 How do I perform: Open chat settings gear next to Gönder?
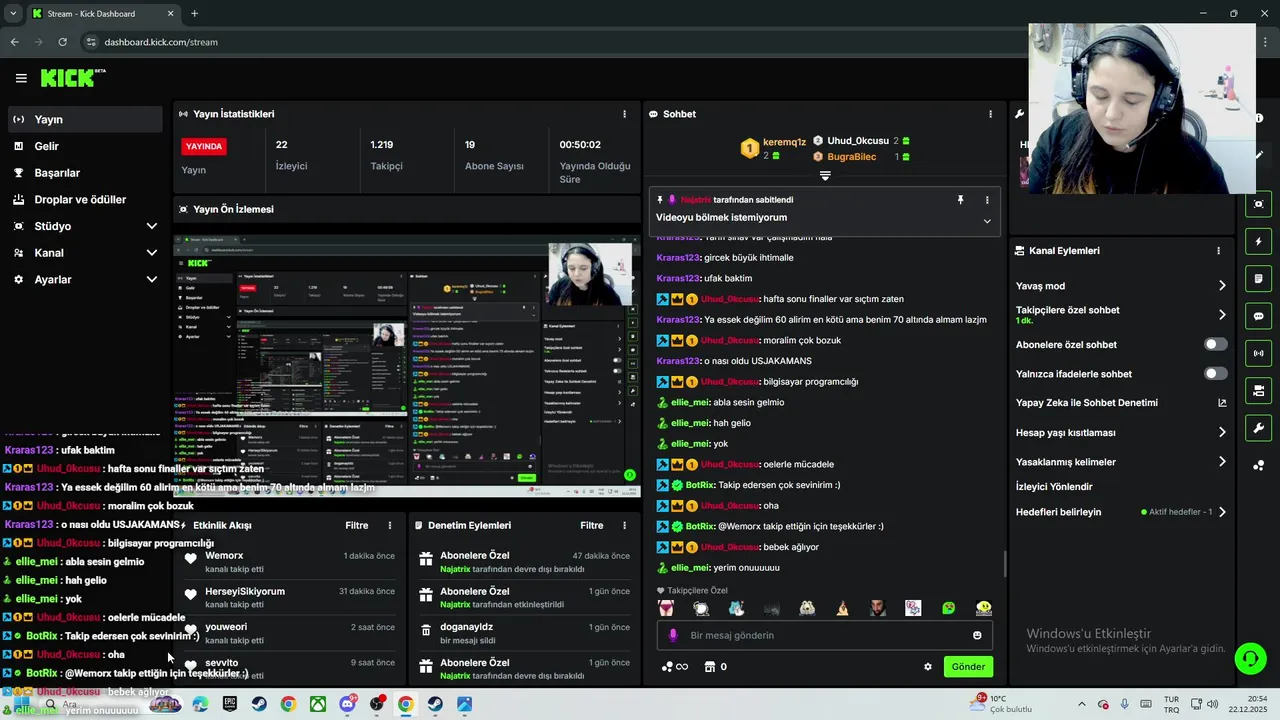pyautogui.click(x=928, y=667)
